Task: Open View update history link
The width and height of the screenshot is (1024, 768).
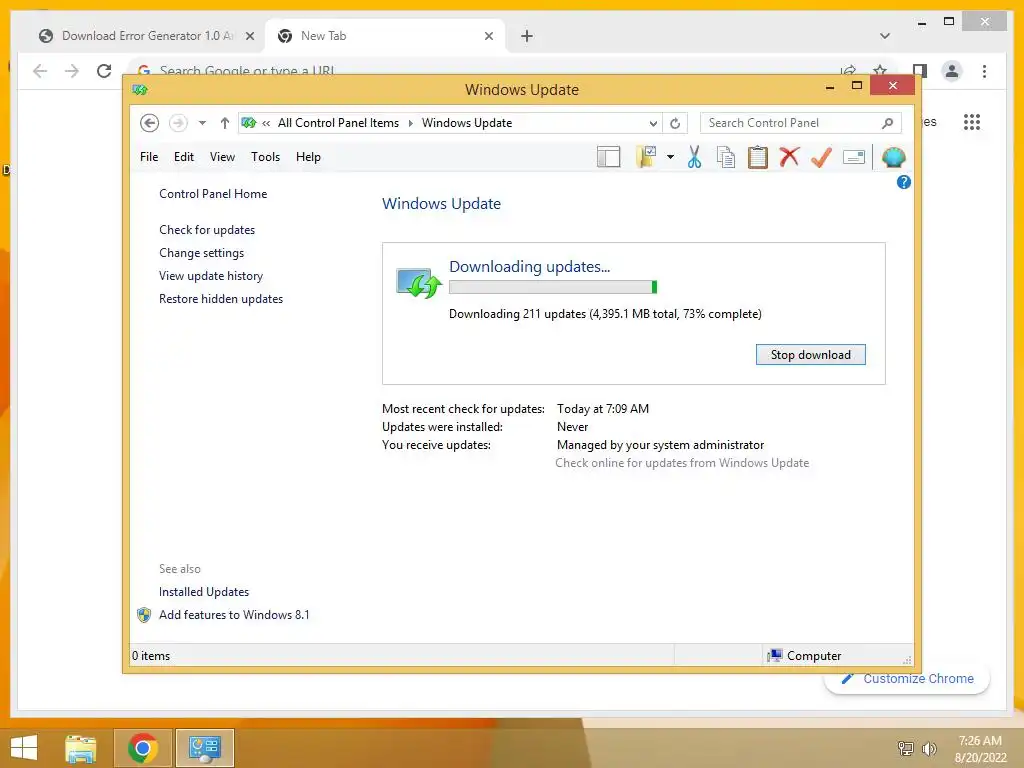Action: coord(211,276)
